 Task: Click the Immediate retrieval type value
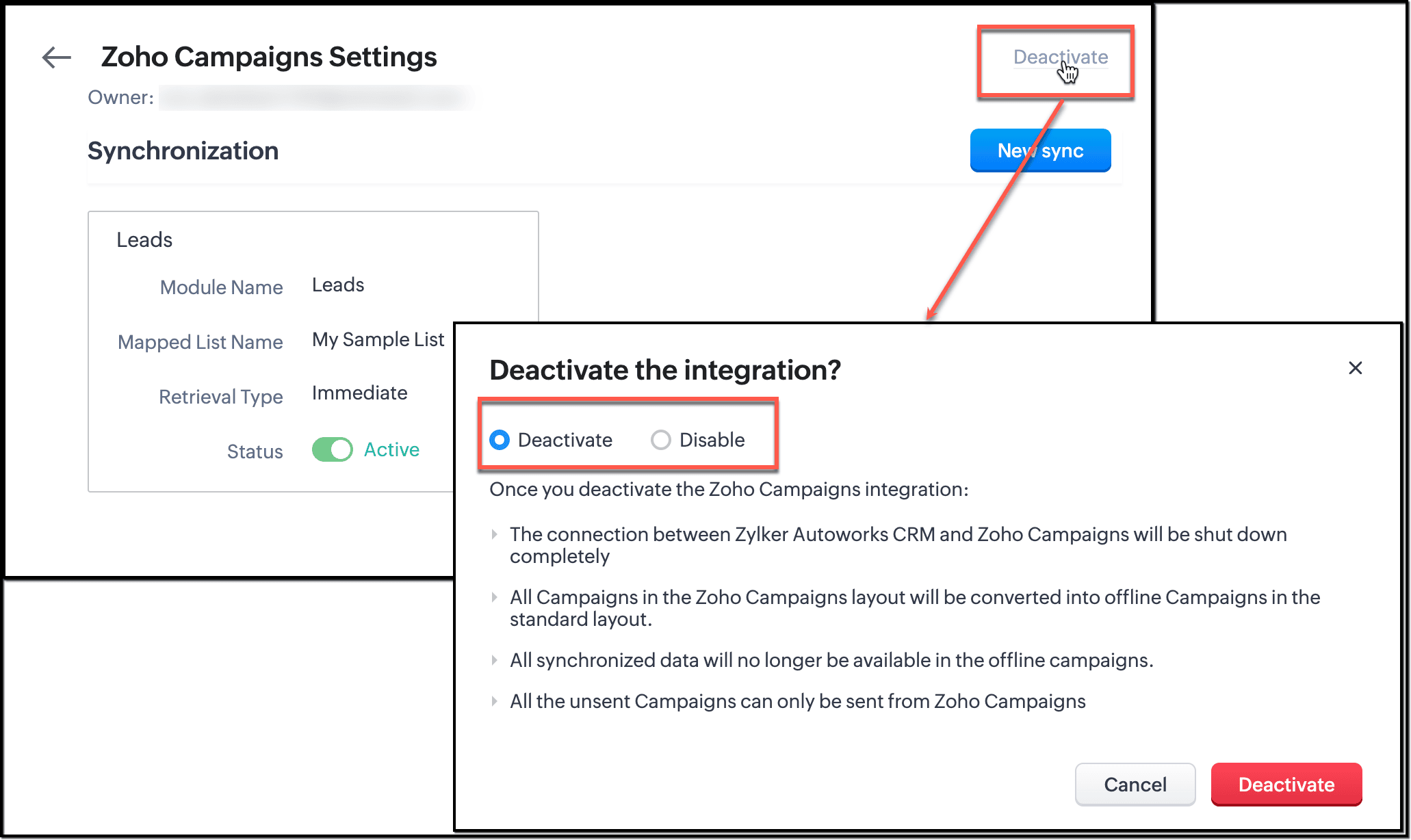359,393
